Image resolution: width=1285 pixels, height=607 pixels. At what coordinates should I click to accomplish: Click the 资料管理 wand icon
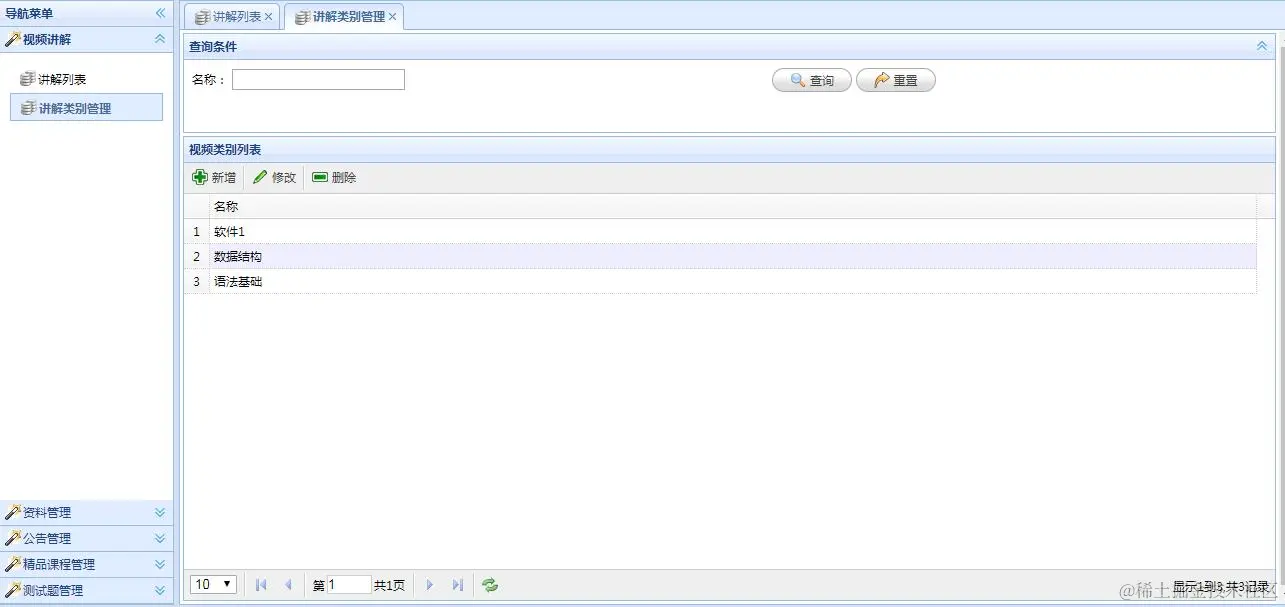tap(13, 512)
